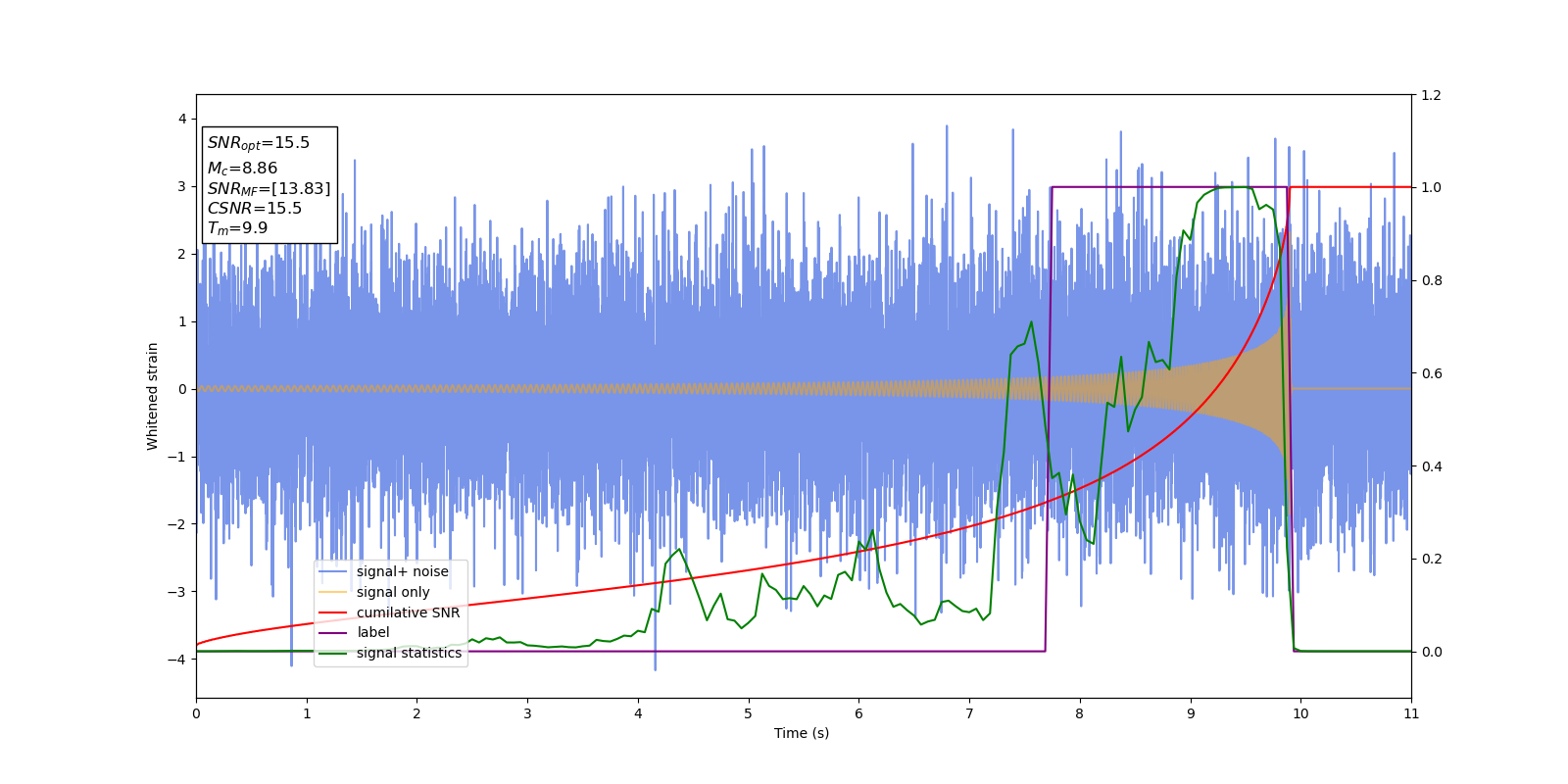
Task: Click x-axis tick label 7
Action: [969, 713]
